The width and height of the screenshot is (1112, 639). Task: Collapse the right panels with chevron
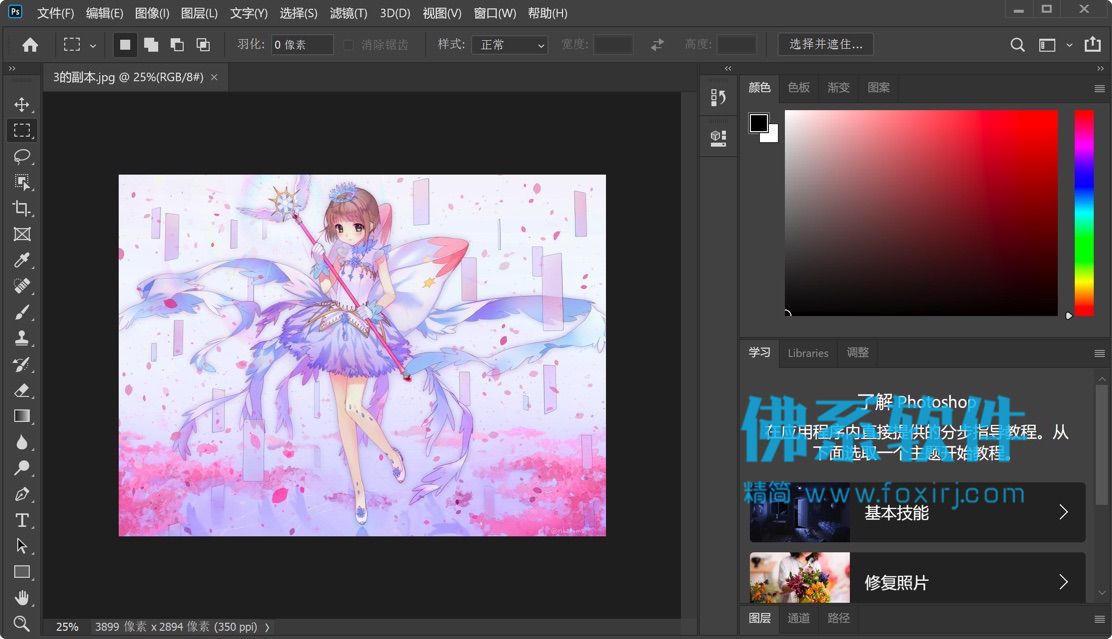pos(1100,69)
